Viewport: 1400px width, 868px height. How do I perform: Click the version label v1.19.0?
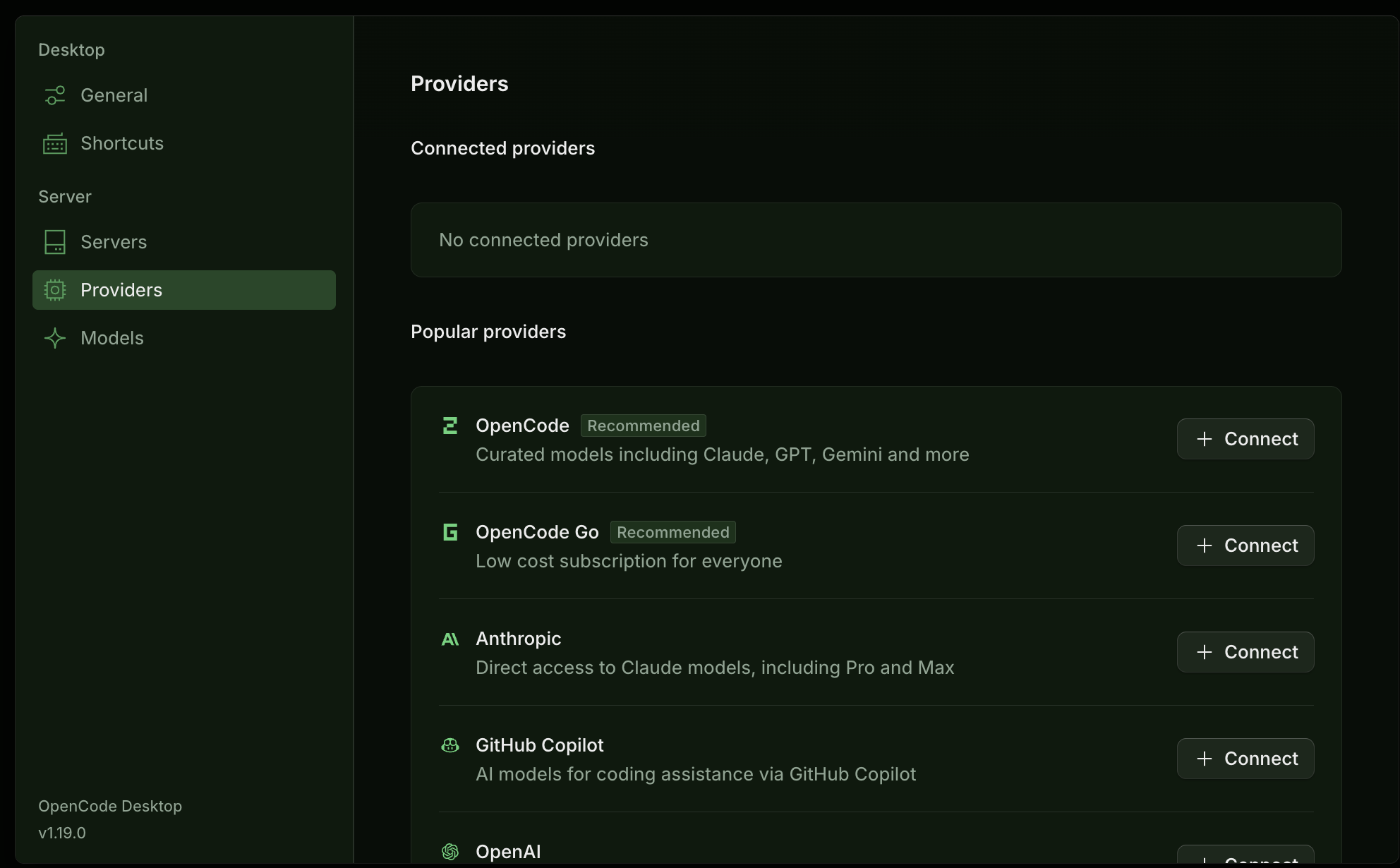click(x=62, y=833)
